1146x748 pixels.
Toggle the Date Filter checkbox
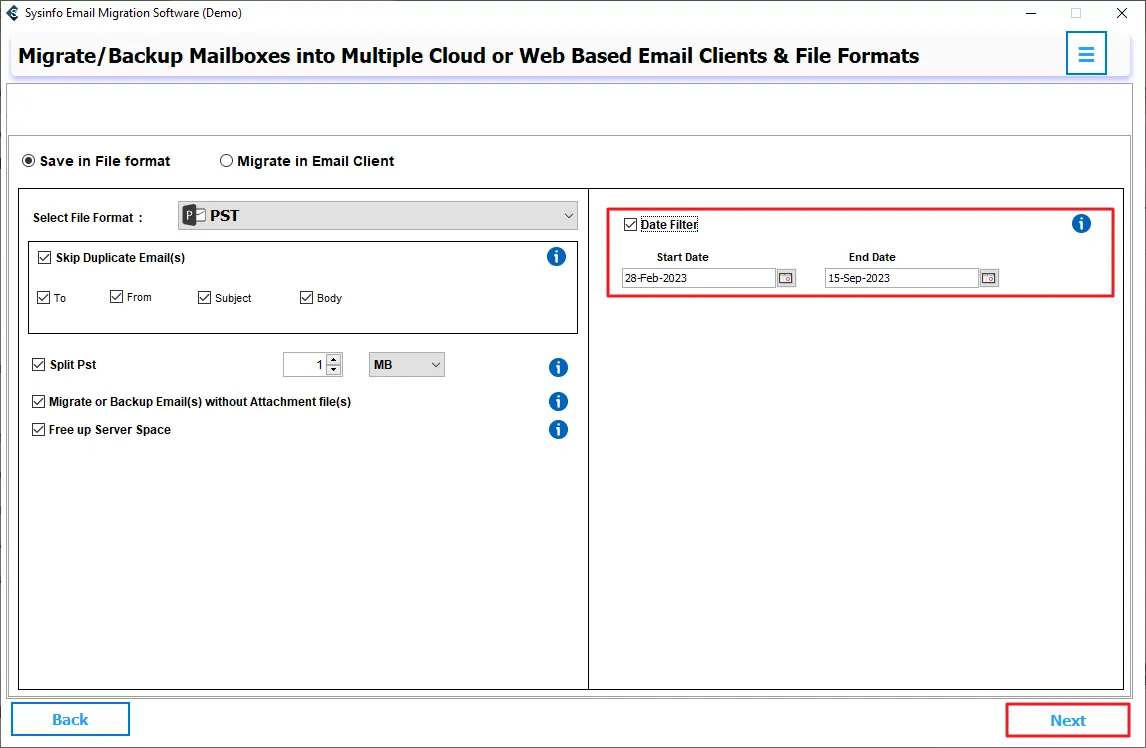coord(630,225)
